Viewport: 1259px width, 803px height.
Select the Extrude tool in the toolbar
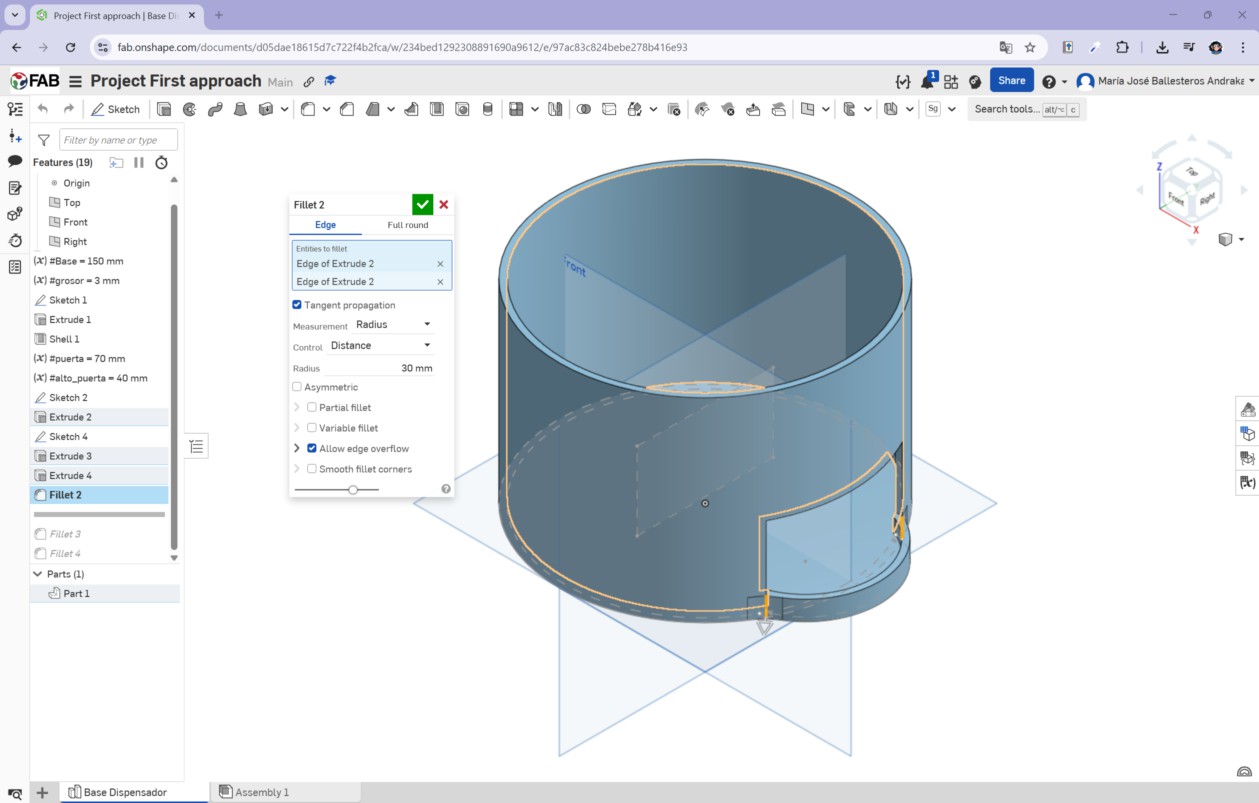coord(165,109)
